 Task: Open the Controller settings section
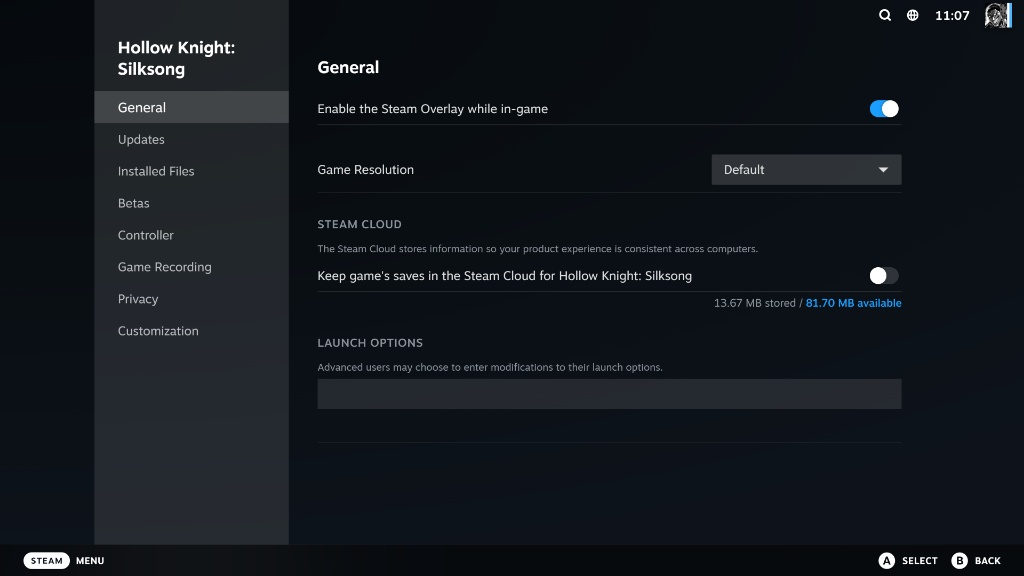point(145,235)
